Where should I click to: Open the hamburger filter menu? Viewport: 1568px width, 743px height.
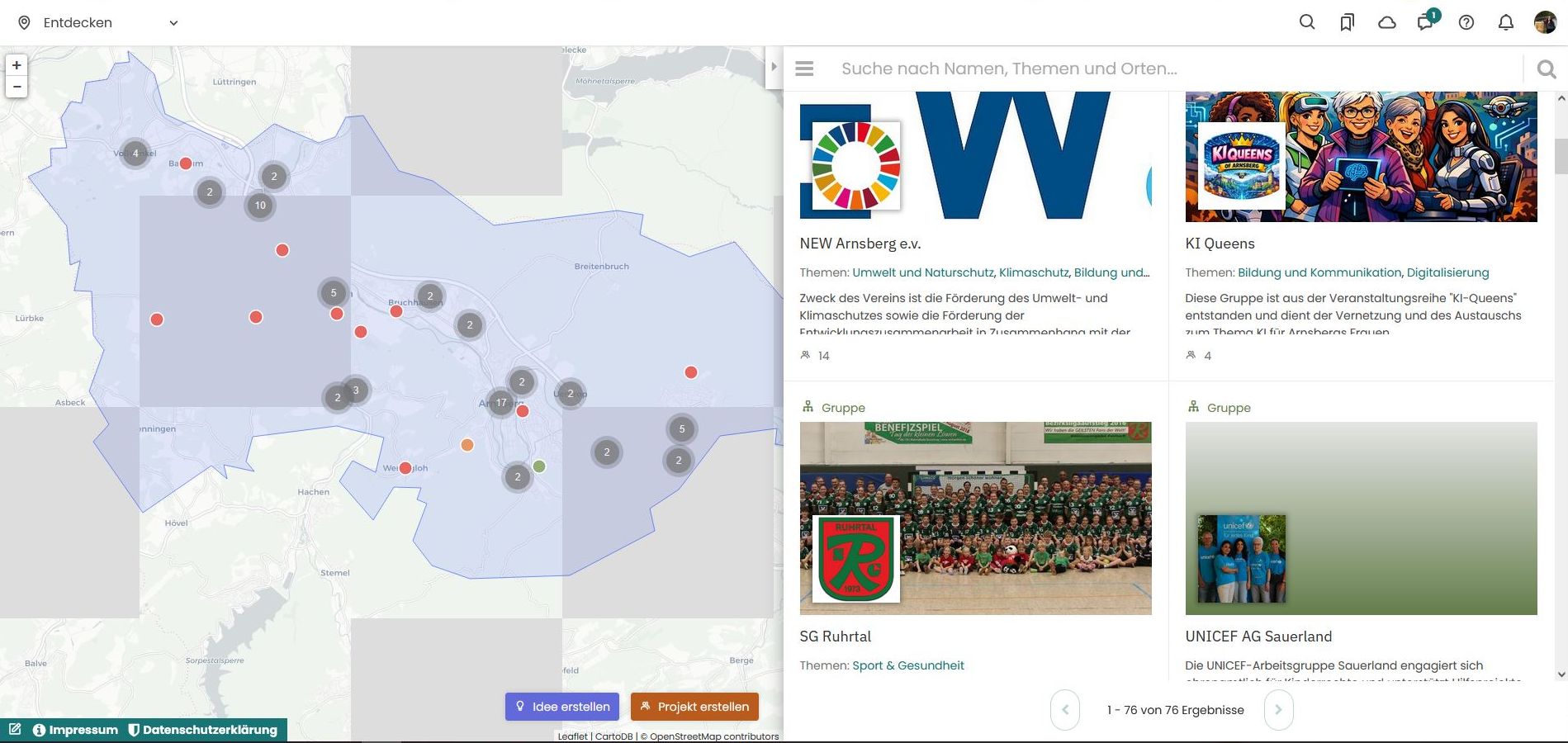(804, 69)
